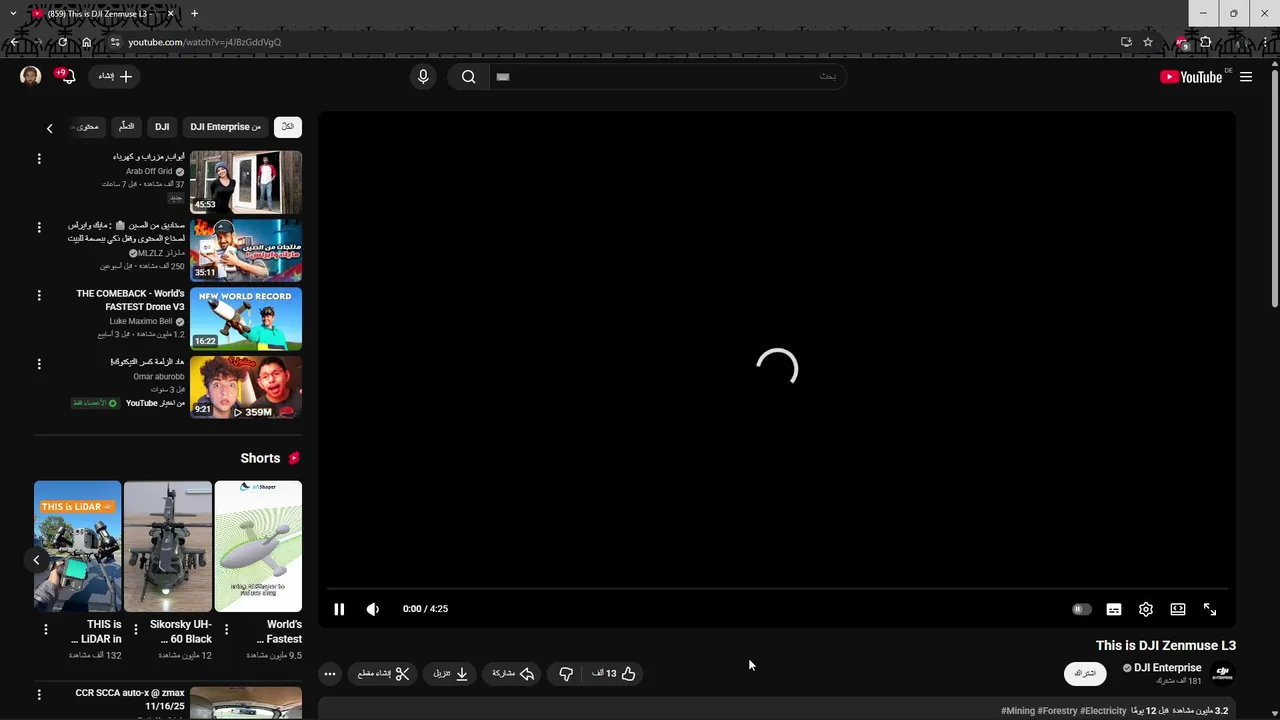Open 'THIS is LiDAR' Short thumbnail
Screen dimensions: 1280x720
[78, 546]
